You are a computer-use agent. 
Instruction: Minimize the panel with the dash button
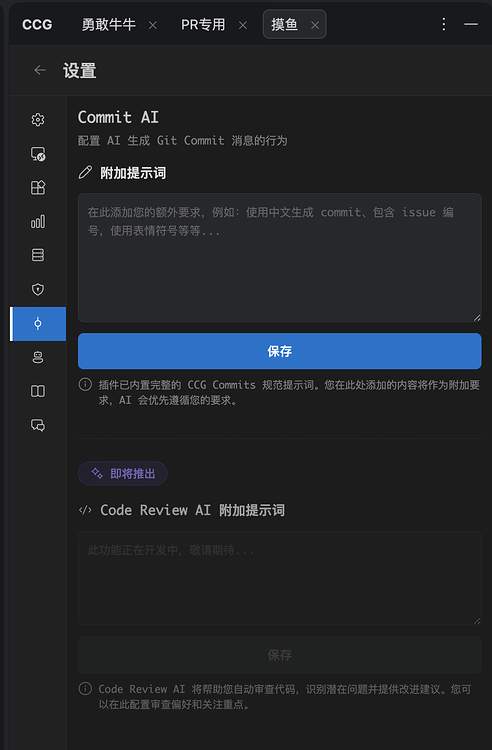[x=471, y=24]
